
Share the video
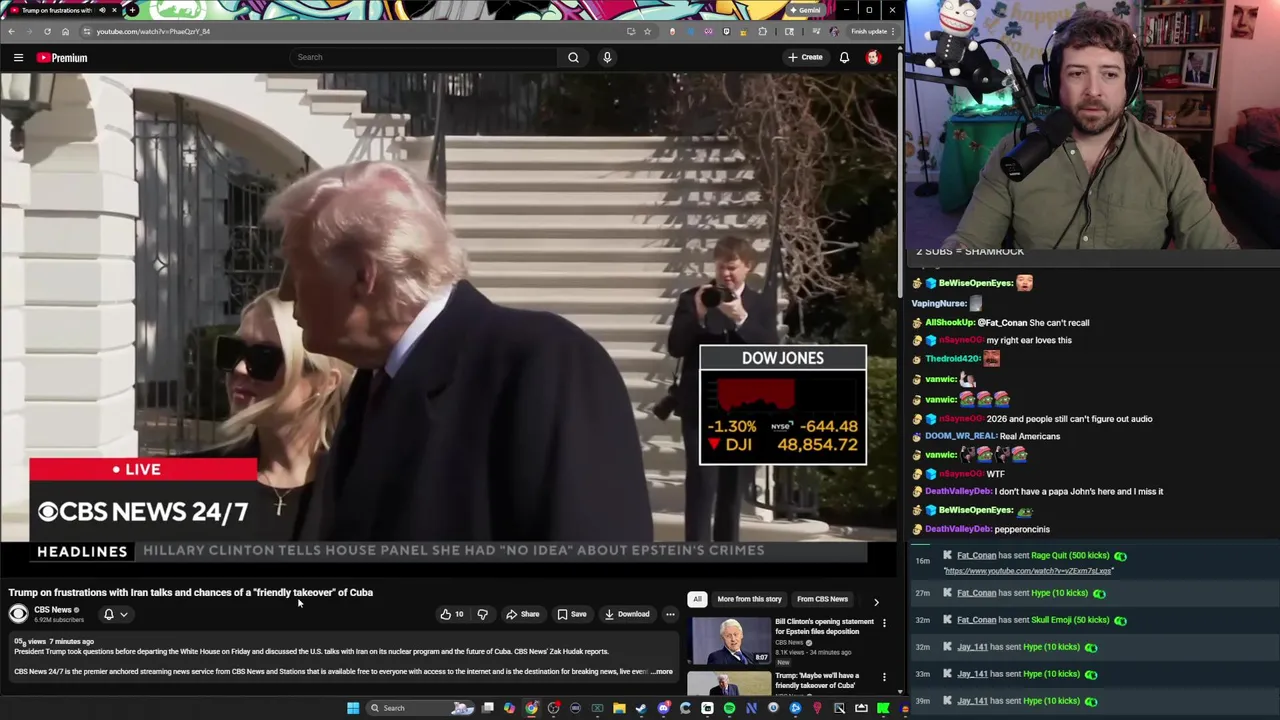pos(523,614)
